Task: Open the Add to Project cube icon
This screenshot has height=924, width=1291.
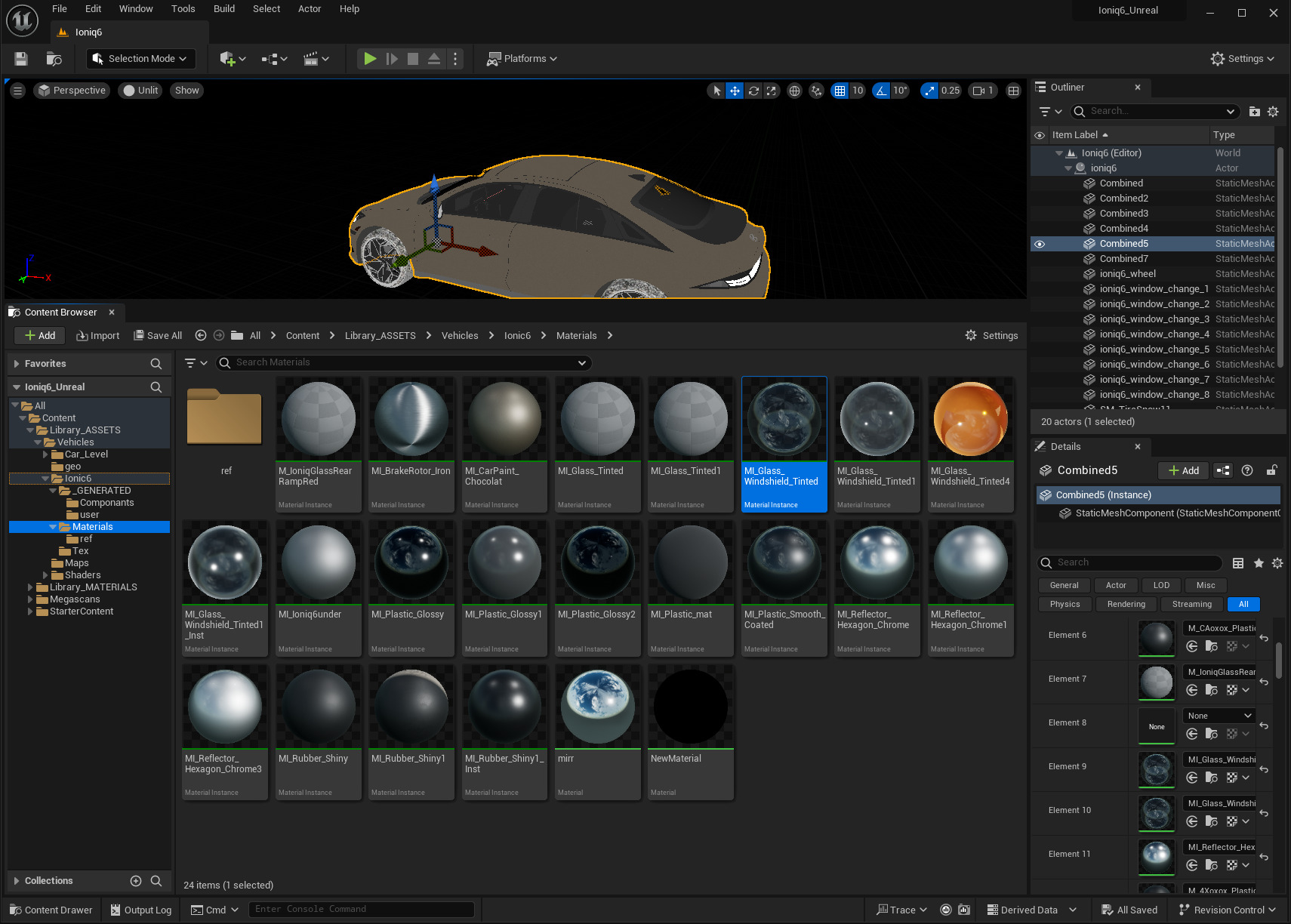Action: [x=233, y=59]
